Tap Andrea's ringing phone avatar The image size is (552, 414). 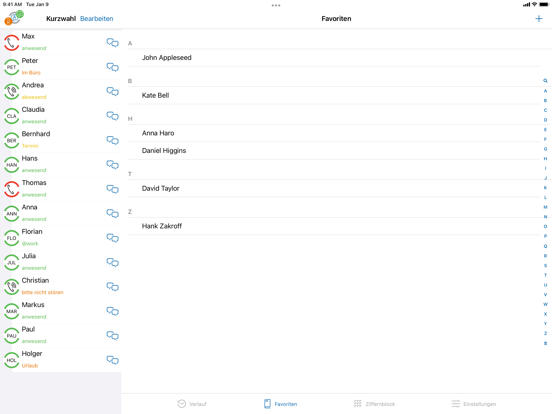coord(12,92)
